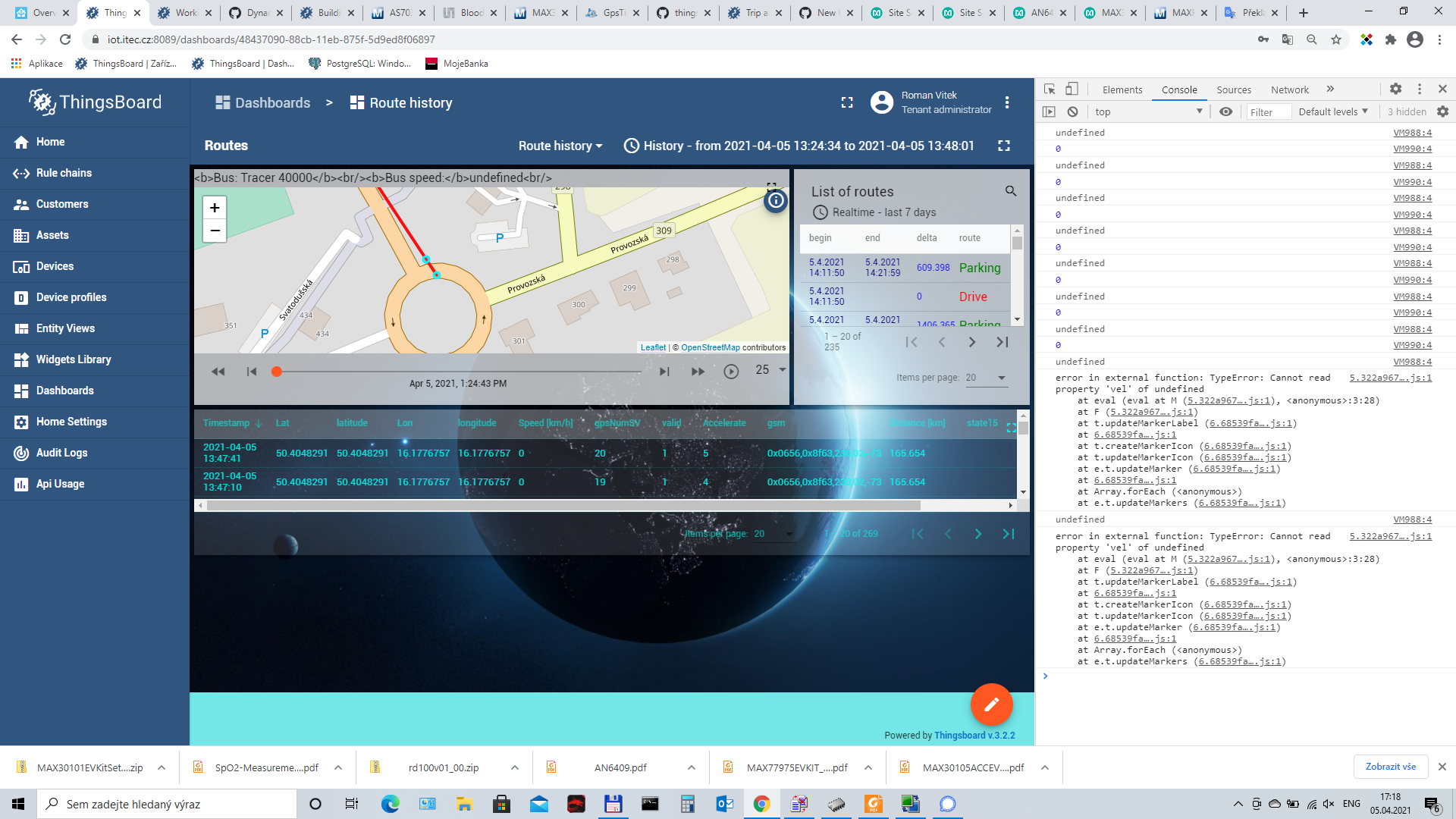Click the map info icon

776,201
